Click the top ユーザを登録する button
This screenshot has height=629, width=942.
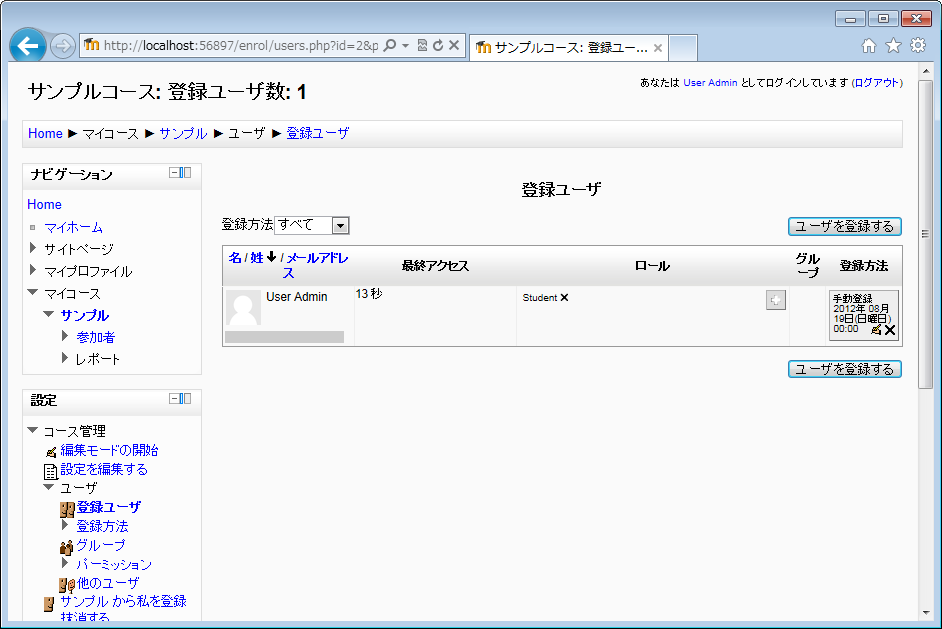(844, 226)
